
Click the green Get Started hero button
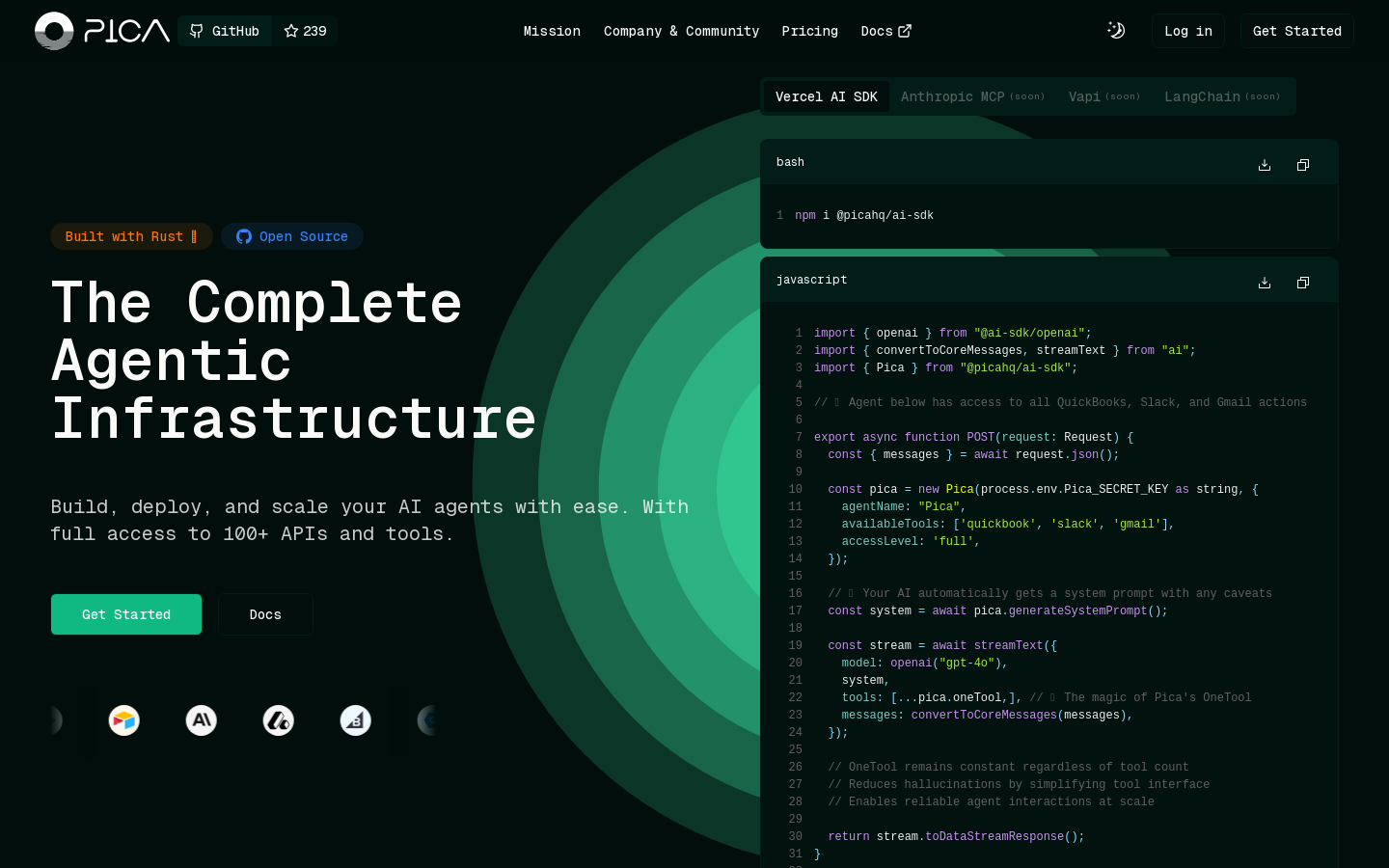click(126, 614)
